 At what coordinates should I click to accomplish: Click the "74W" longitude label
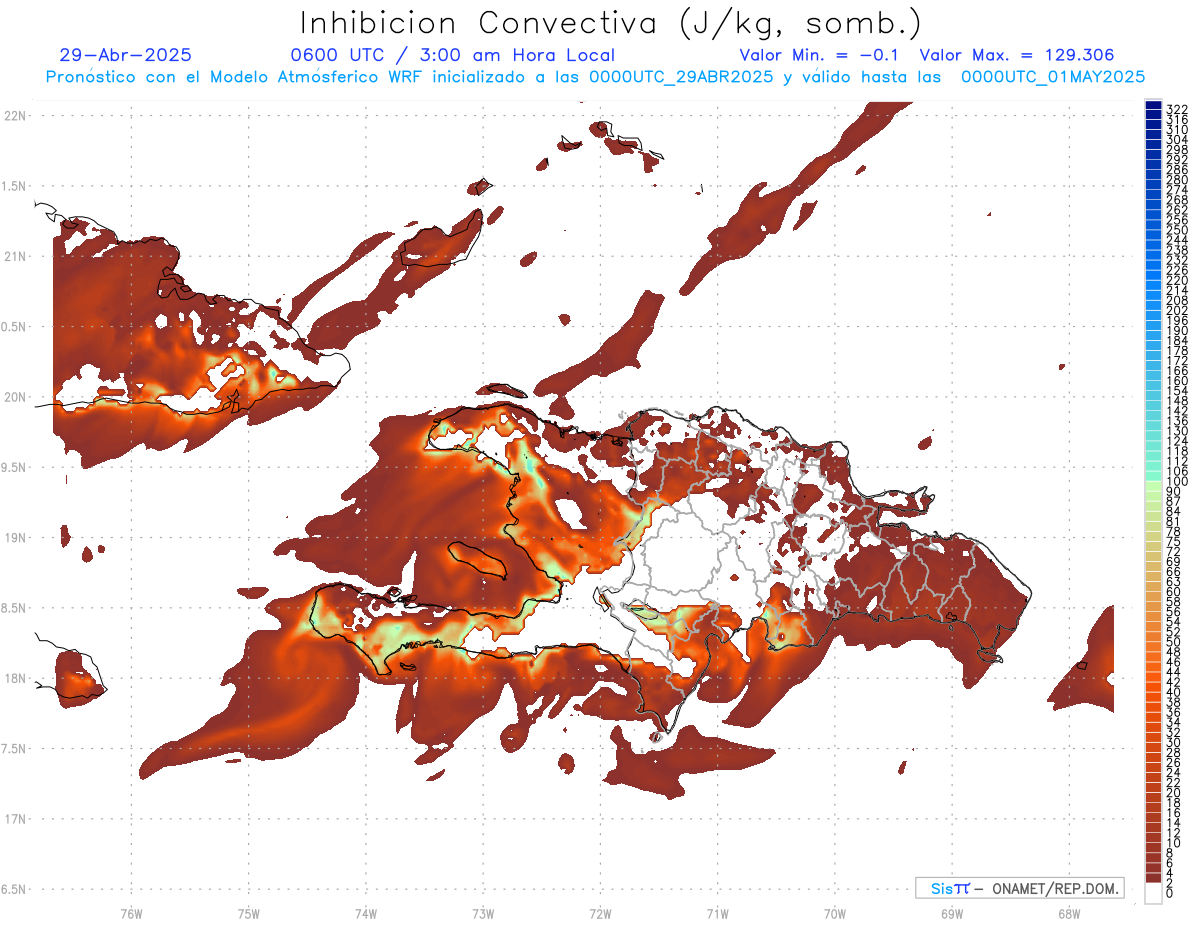(365, 912)
